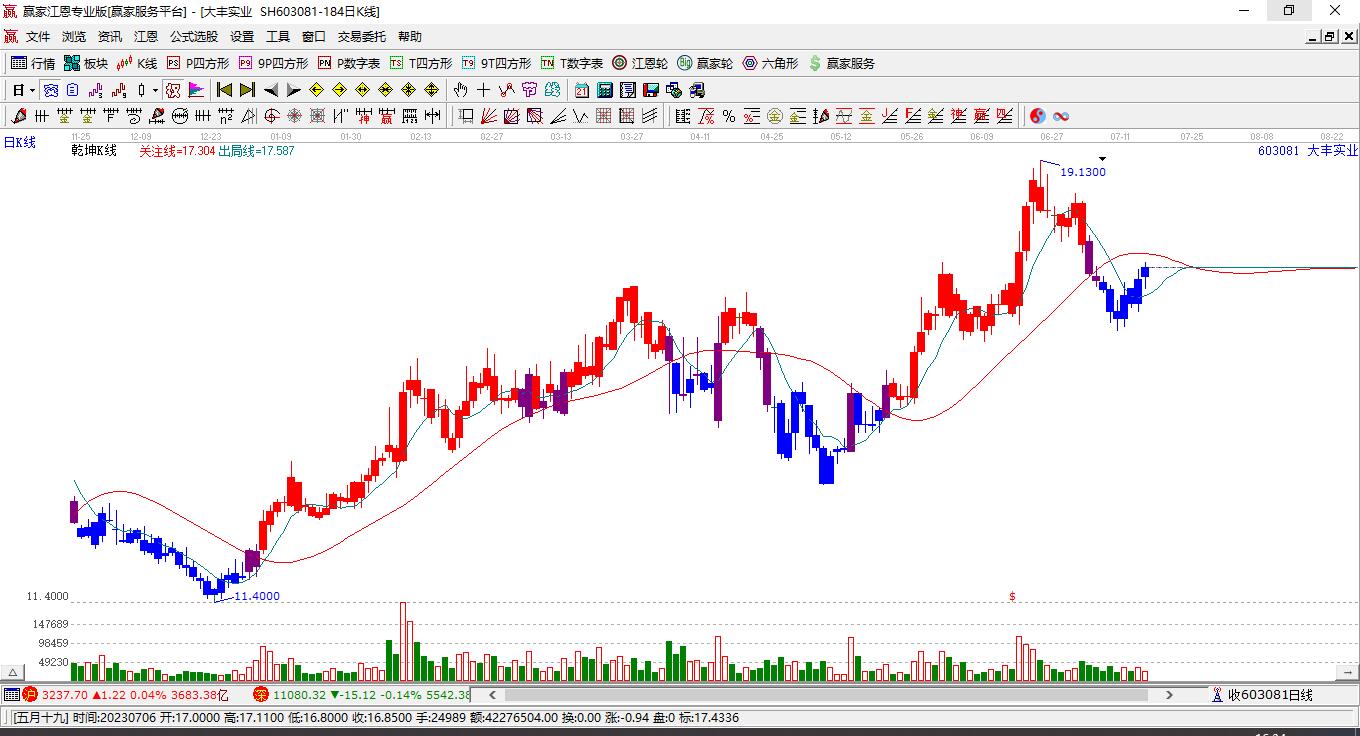Toggle the pink flag indicator icon
The image size is (1360, 736).
196,90
